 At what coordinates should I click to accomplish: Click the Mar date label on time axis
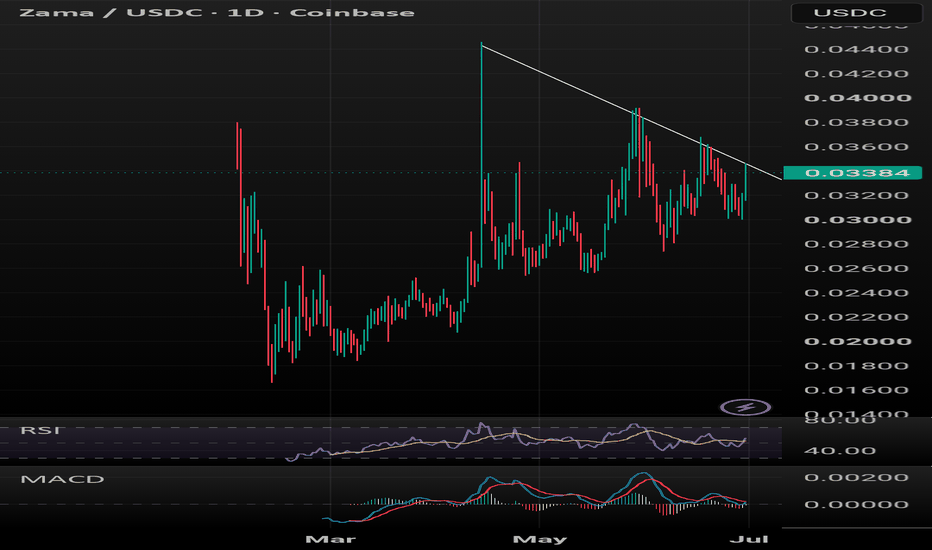[330, 539]
